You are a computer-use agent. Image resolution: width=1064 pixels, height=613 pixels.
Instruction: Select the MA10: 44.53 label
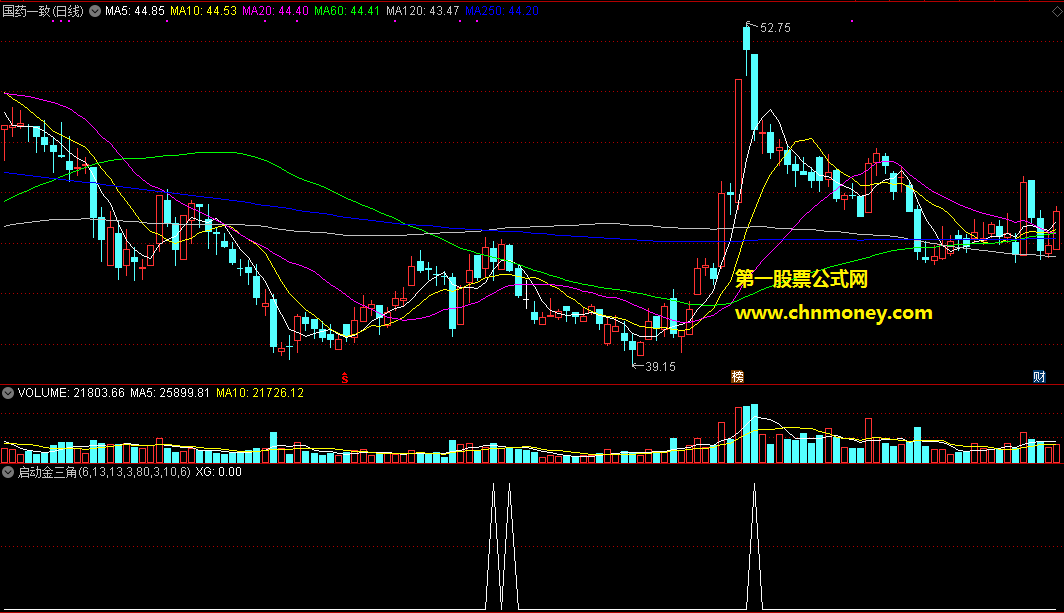pos(203,11)
